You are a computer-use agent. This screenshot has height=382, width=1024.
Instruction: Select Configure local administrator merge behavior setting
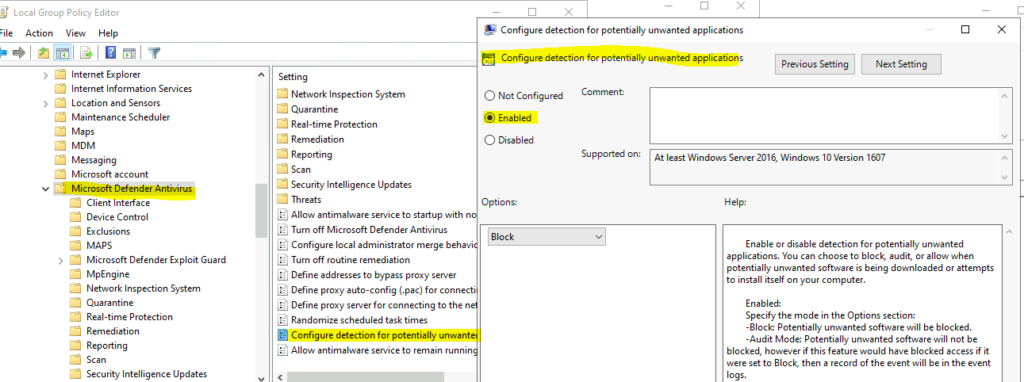[384, 244]
